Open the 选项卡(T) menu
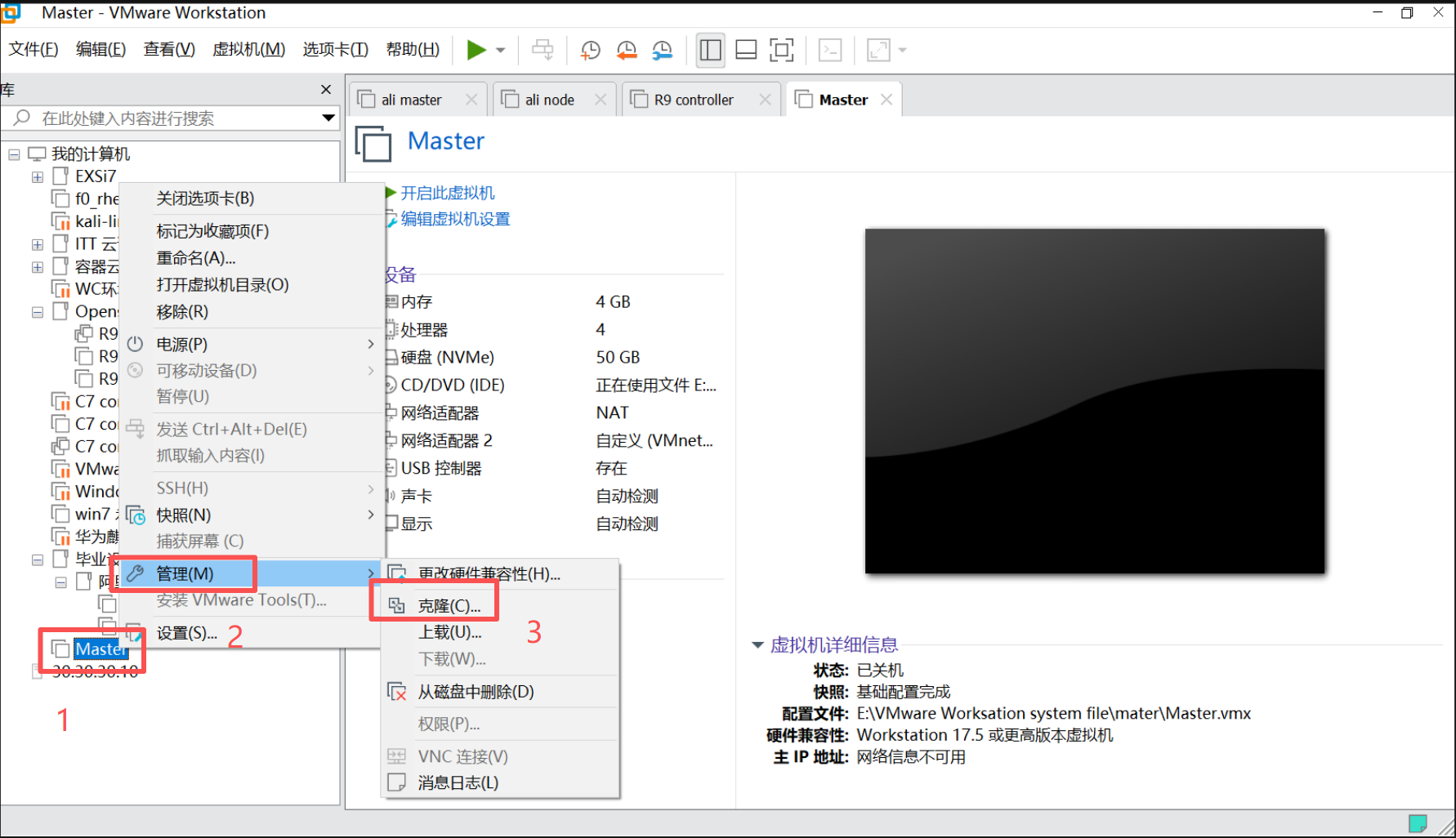This screenshot has height=838, width=1456. (x=335, y=50)
